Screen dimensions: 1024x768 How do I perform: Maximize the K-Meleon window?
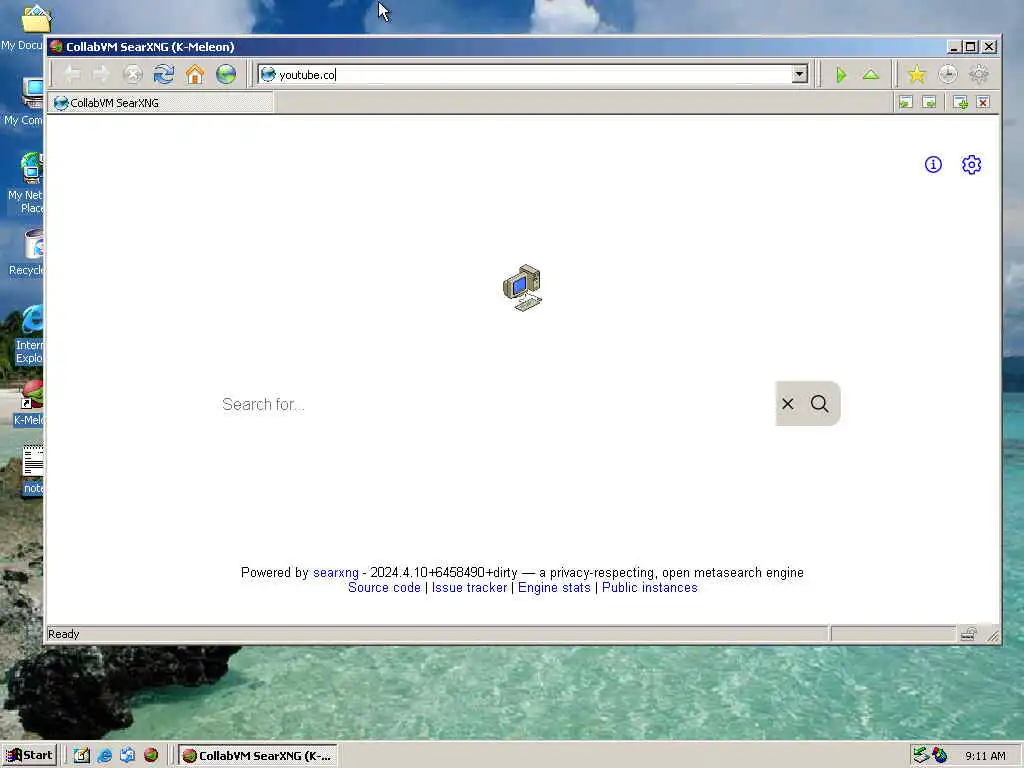coord(971,47)
